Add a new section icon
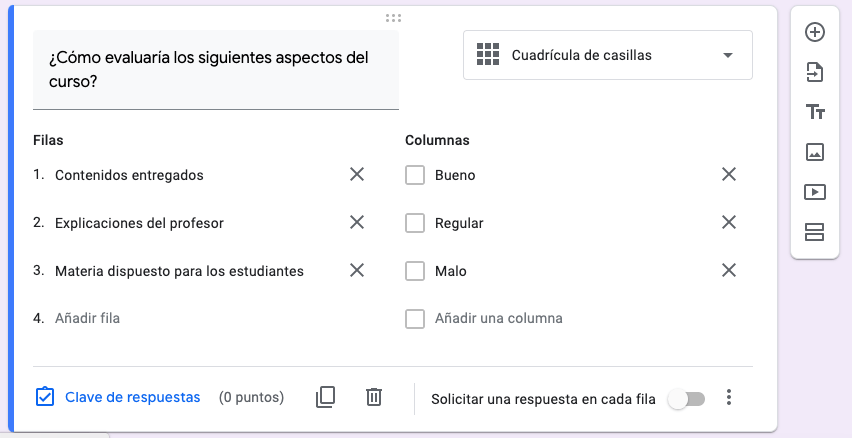852x438 pixels. tap(815, 233)
